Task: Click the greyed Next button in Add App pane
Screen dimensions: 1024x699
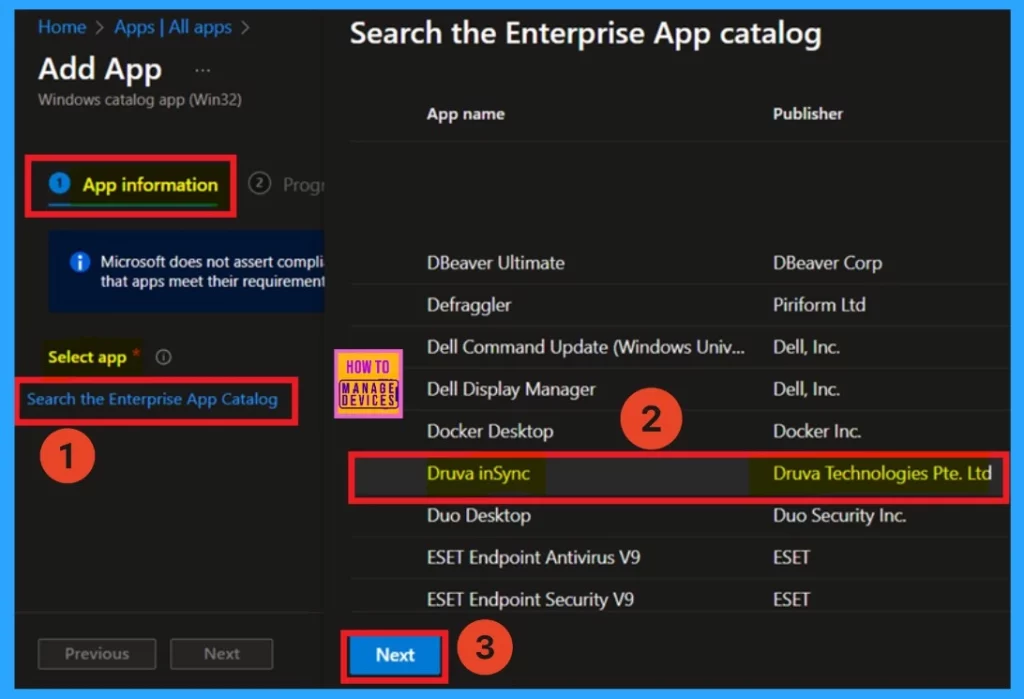Action: (x=221, y=654)
